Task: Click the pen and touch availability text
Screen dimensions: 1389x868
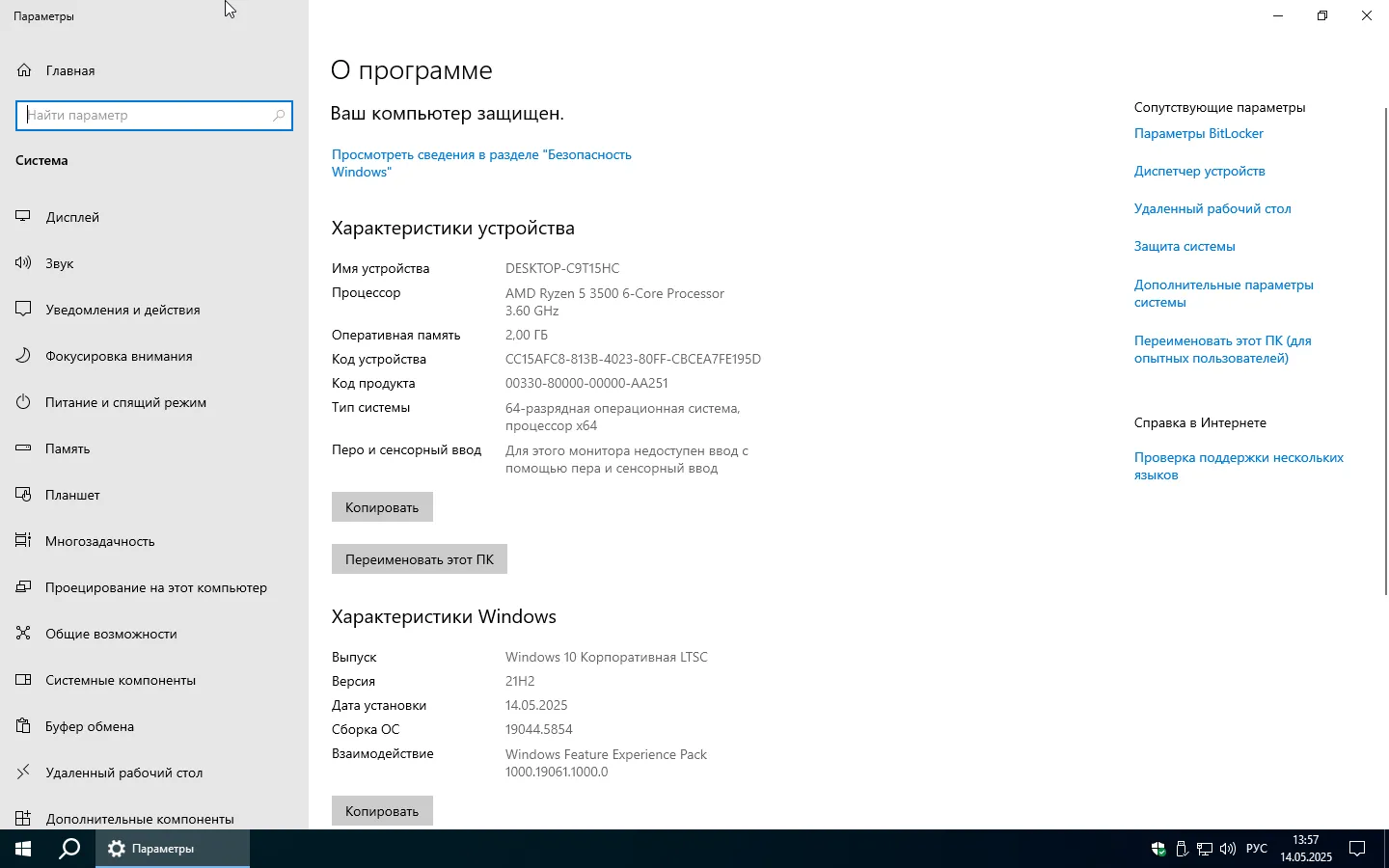Action: (x=627, y=459)
